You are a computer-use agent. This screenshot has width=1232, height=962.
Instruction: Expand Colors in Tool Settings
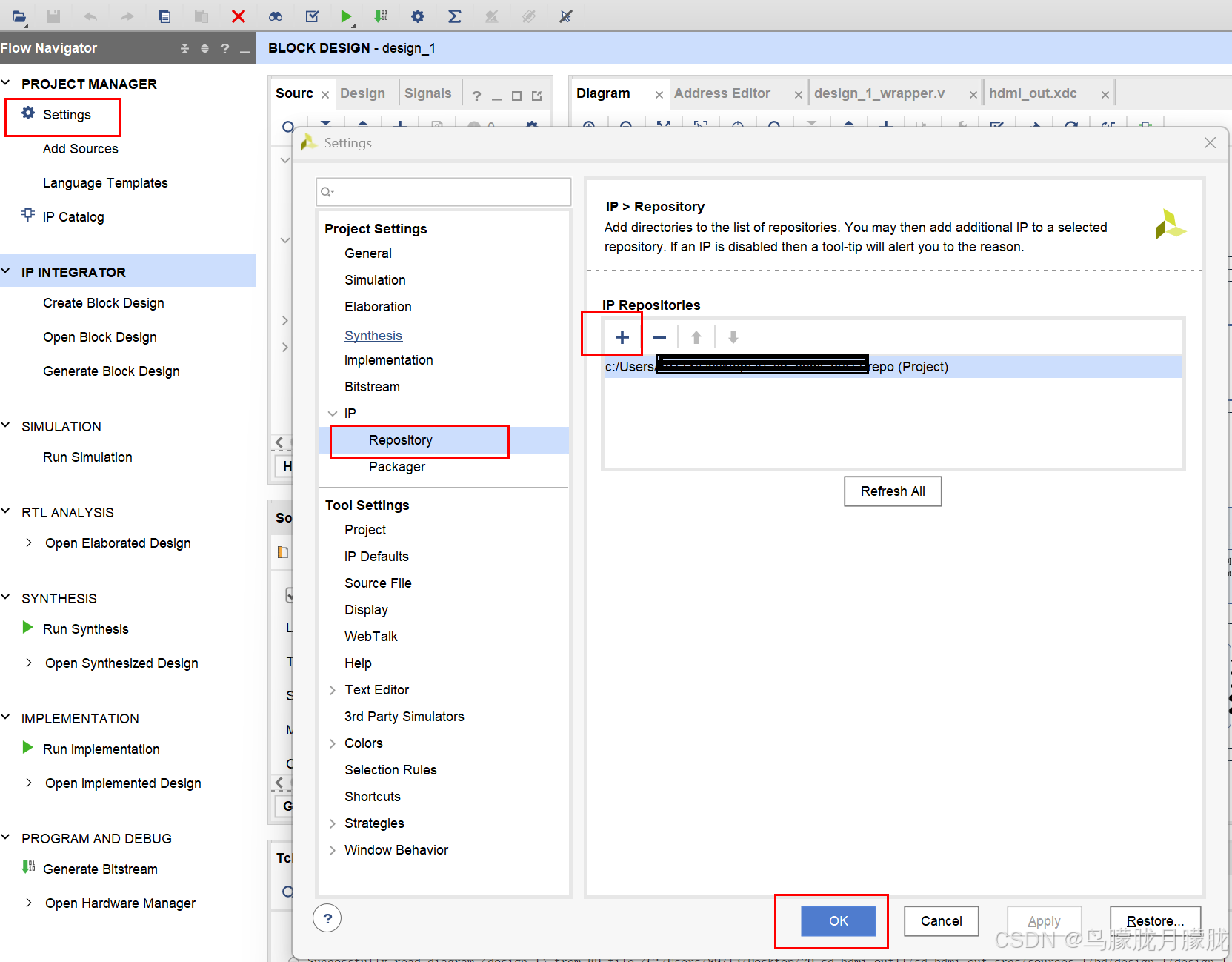333,743
